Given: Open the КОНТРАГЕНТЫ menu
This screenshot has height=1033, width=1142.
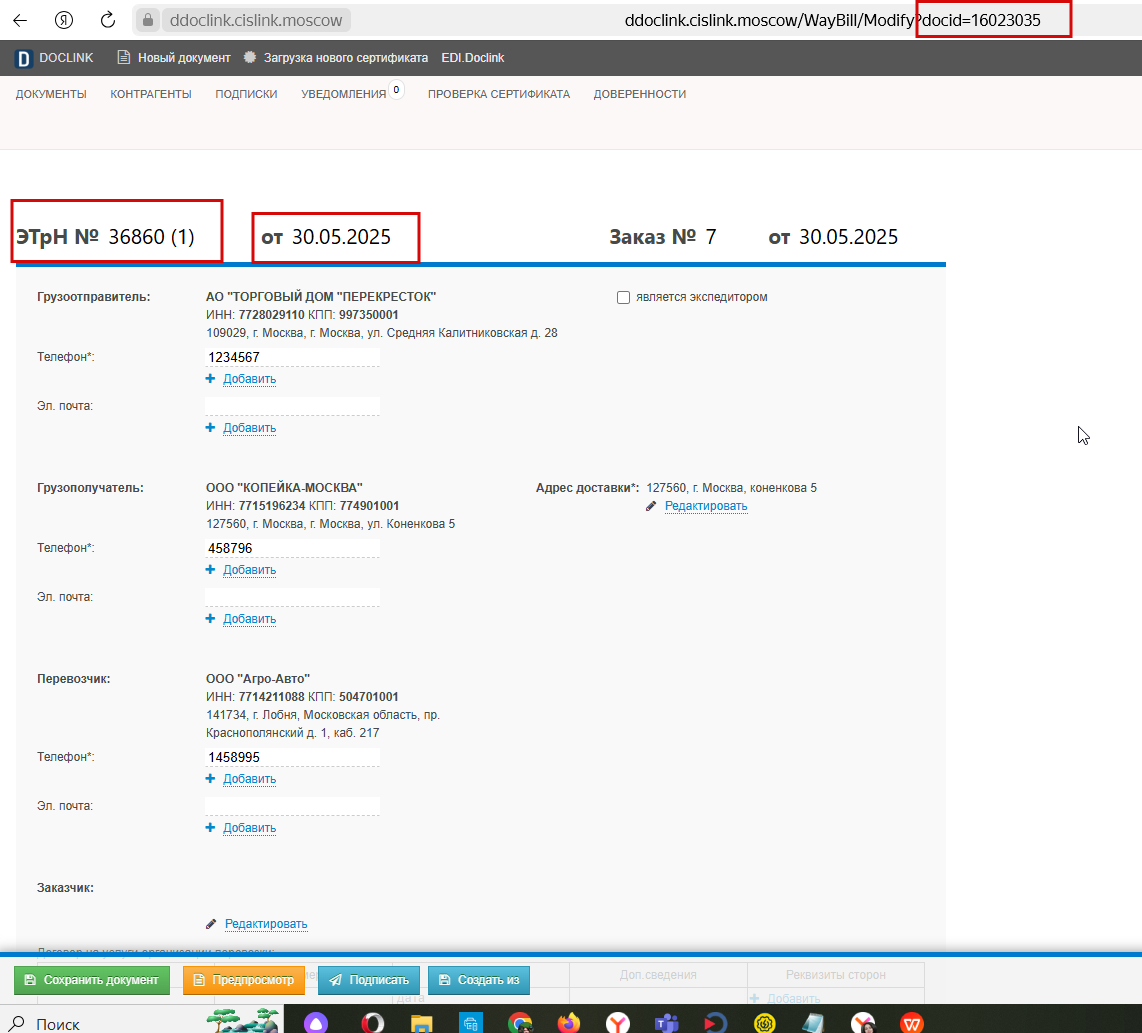Looking at the screenshot, I should coord(151,94).
